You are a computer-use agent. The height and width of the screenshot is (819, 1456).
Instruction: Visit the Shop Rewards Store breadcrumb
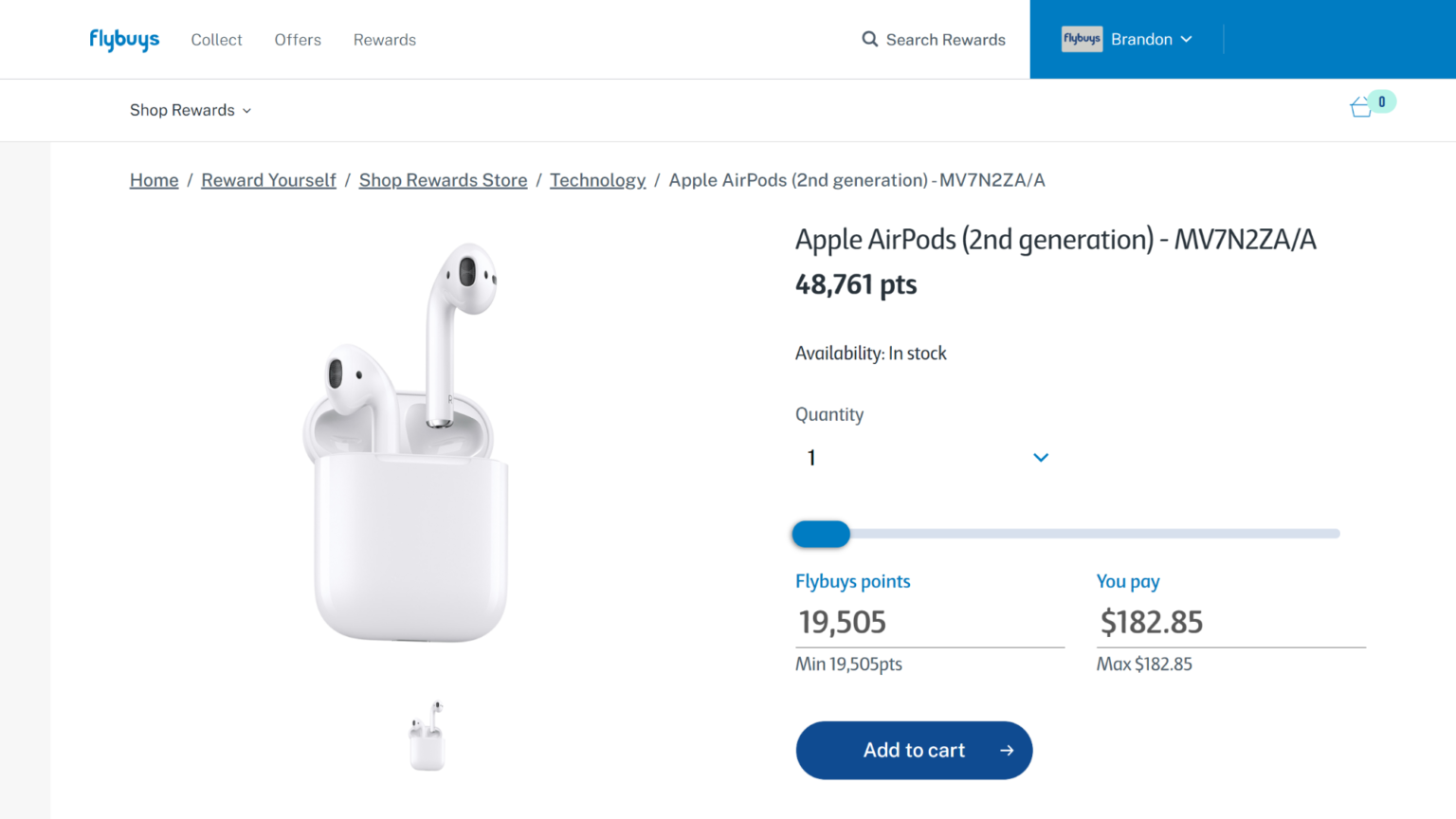[x=443, y=179]
